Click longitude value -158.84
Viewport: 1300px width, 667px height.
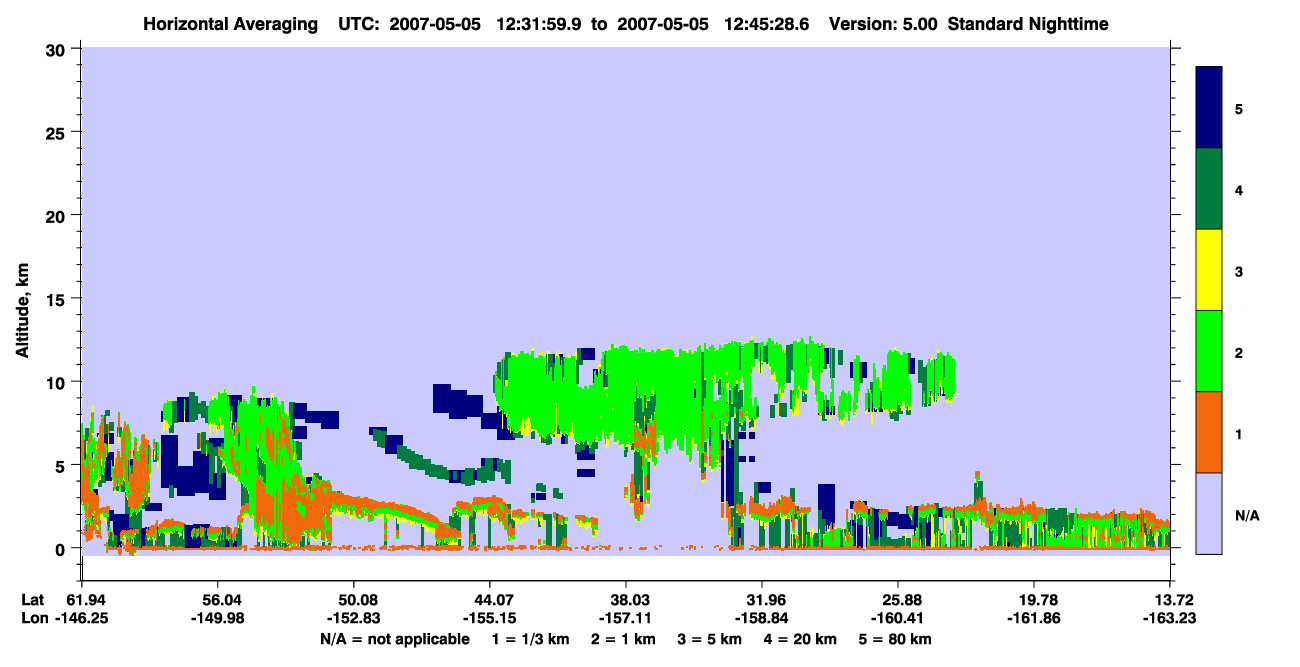point(762,618)
